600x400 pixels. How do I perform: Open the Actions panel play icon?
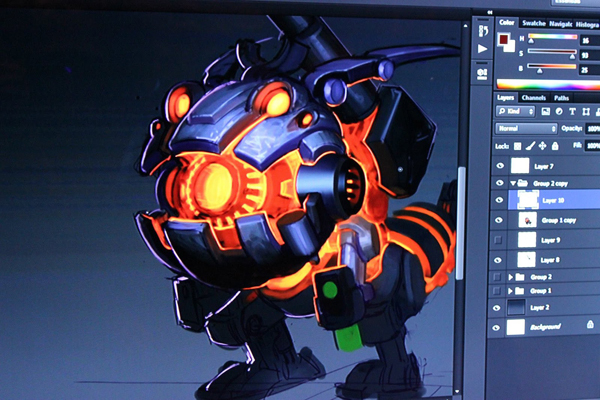point(483,49)
